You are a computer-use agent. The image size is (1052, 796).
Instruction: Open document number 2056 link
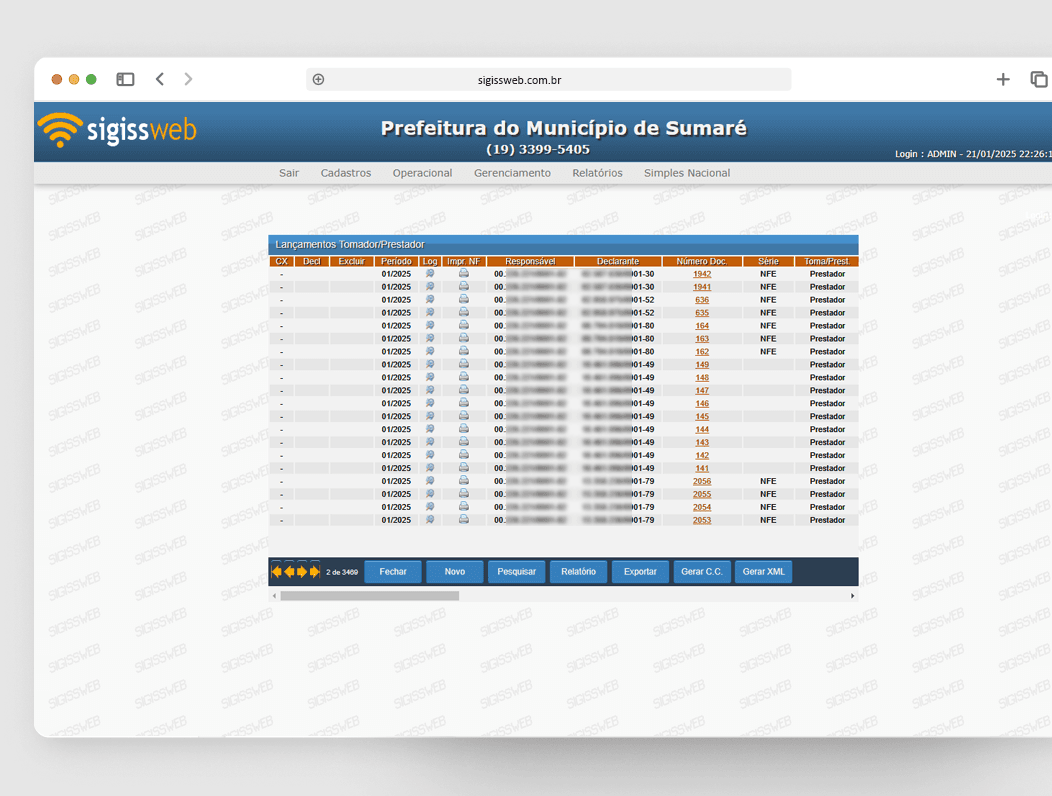(x=702, y=481)
